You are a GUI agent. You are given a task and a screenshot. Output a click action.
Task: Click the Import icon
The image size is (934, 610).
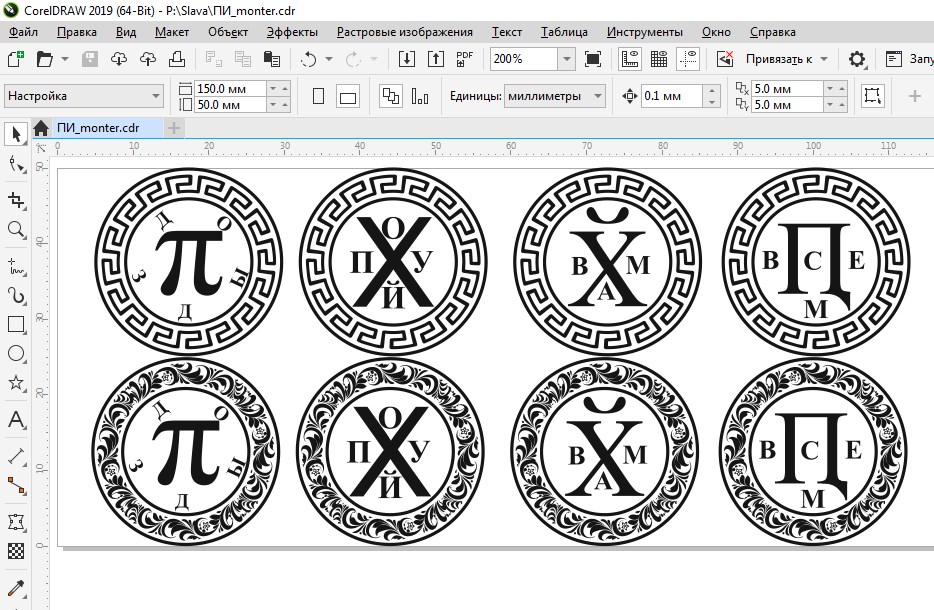406,59
